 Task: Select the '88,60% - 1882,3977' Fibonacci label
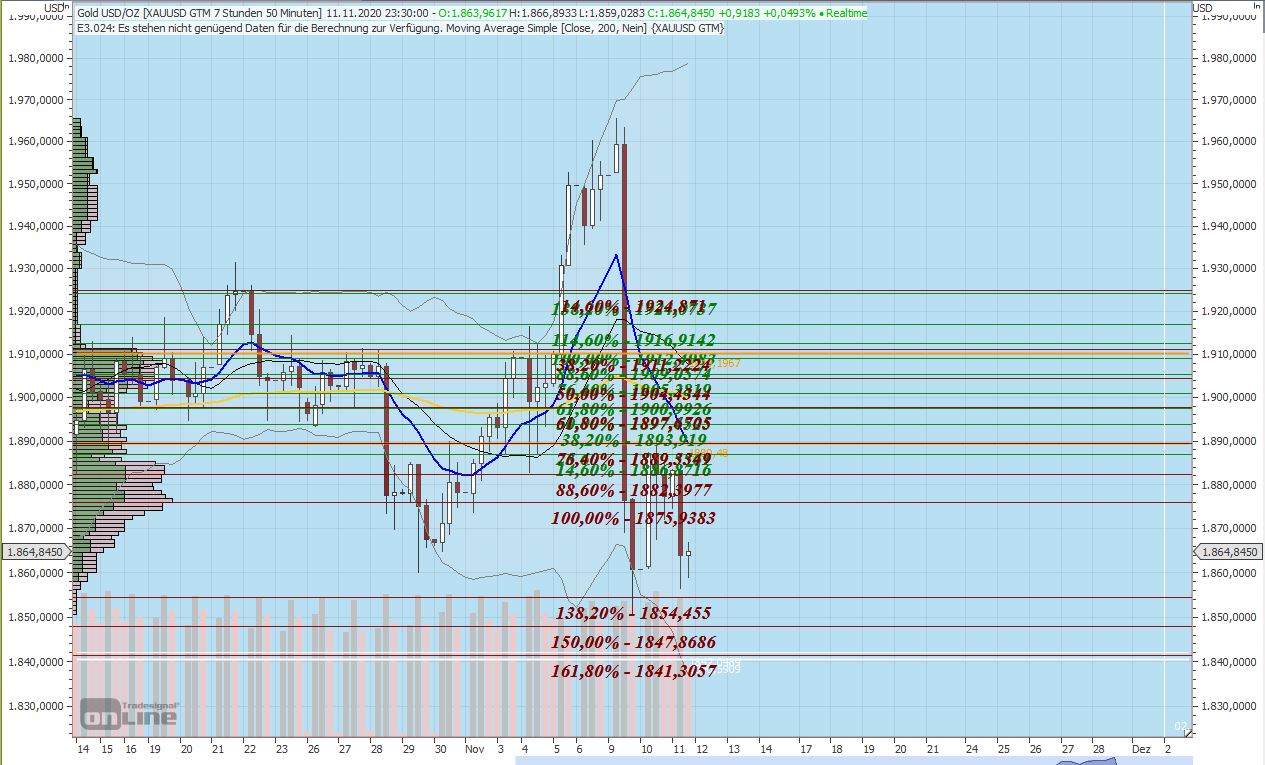tap(634, 490)
